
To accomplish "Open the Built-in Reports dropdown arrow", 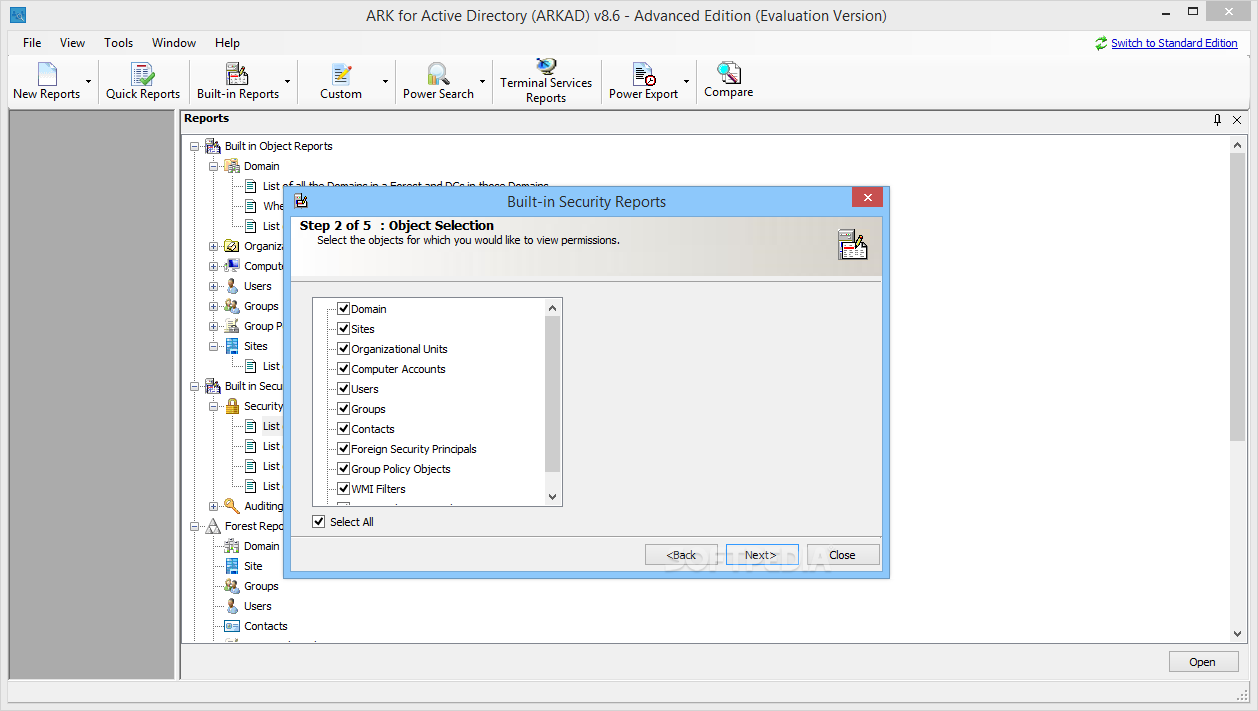I will coord(288,81).
